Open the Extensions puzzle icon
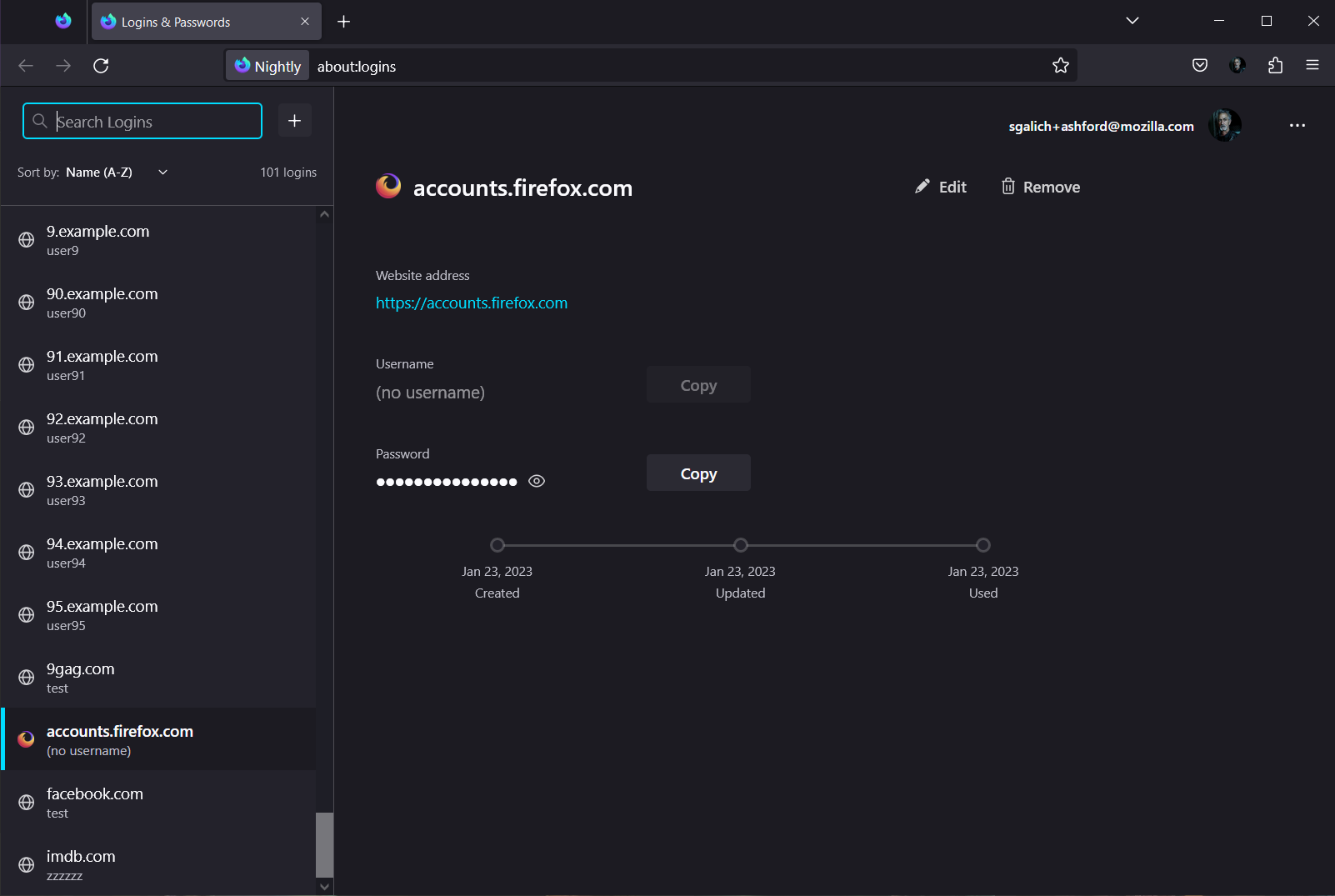This screenshot has height=896, width=1335. 1275,65
